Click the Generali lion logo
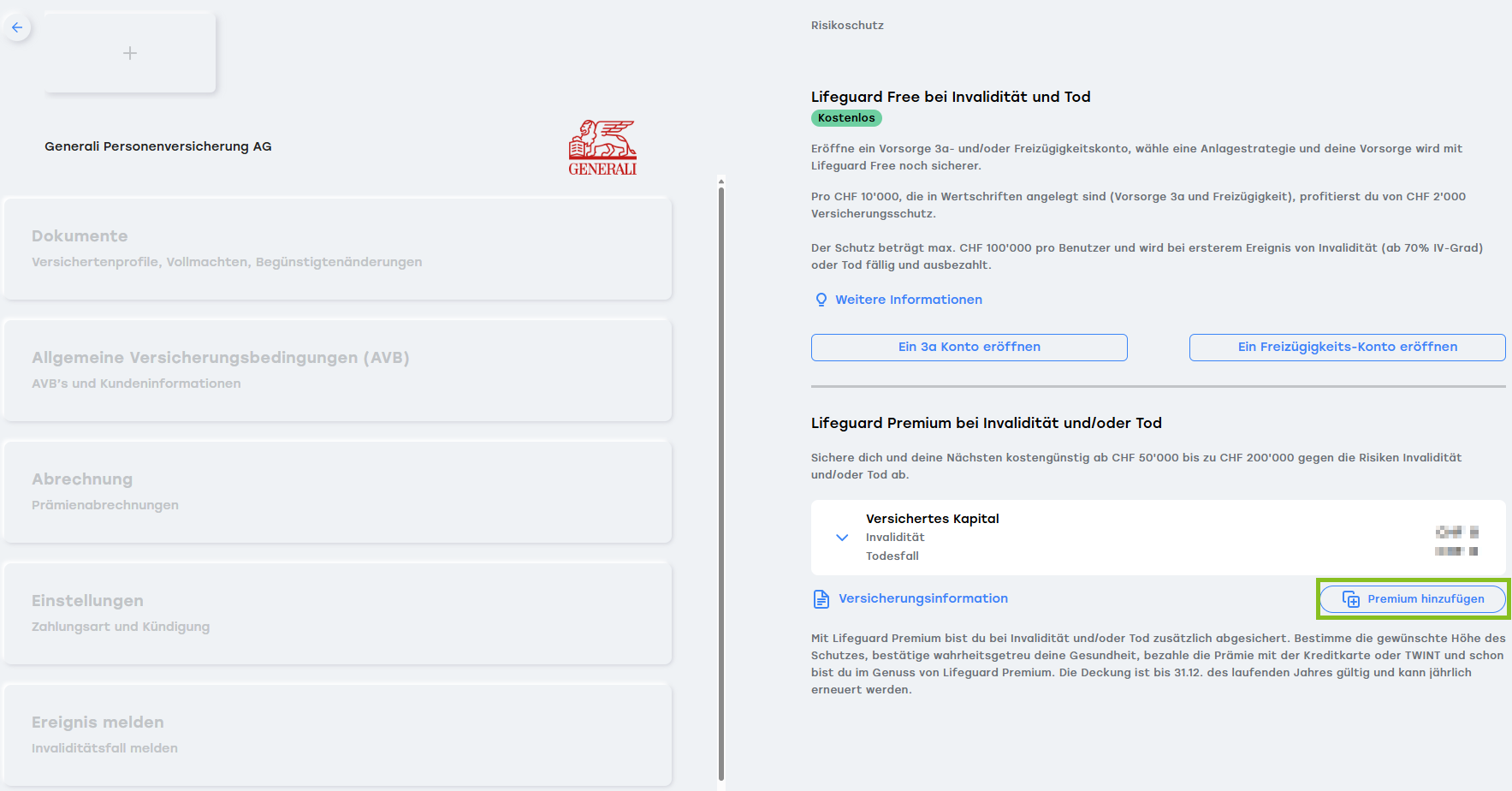1512x791 pixels. coord(602,147)
